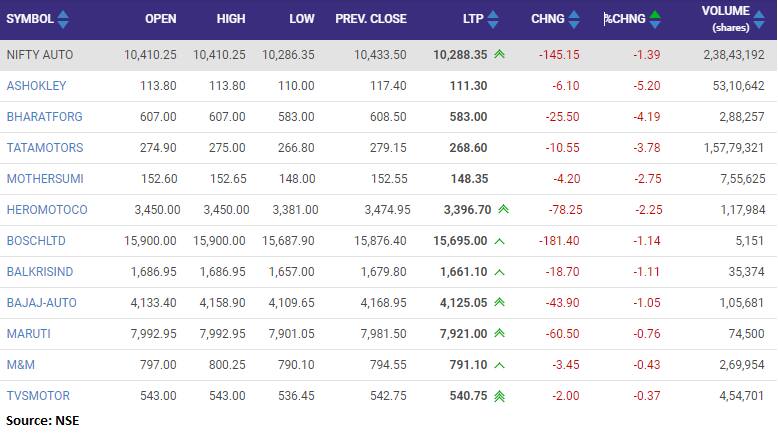Click the LTP header label
Viewport: 778px width, 435px height.
473,19
